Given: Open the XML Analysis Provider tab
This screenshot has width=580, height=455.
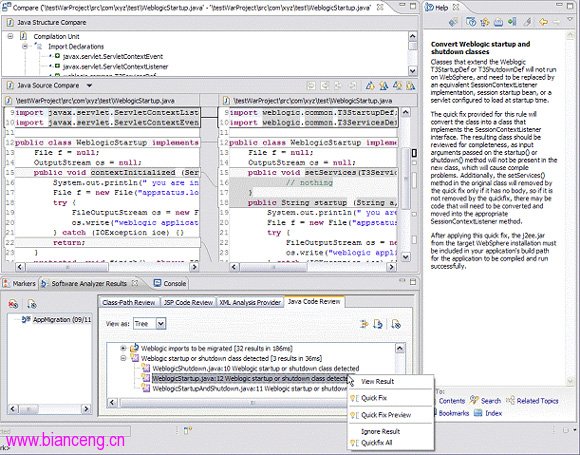Looking at the screenshot, I should 250,302.
